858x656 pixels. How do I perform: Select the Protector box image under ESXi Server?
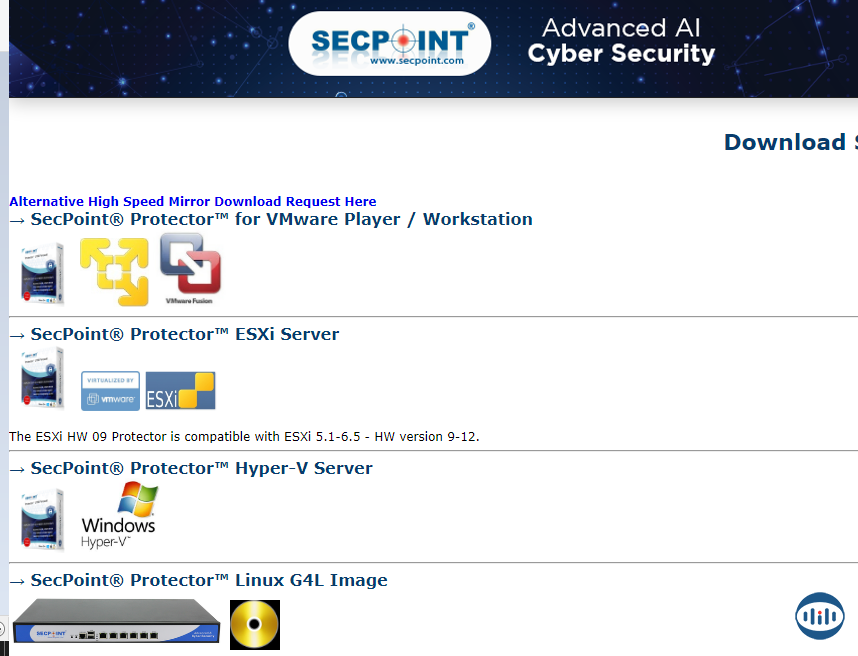pos(42,379)
